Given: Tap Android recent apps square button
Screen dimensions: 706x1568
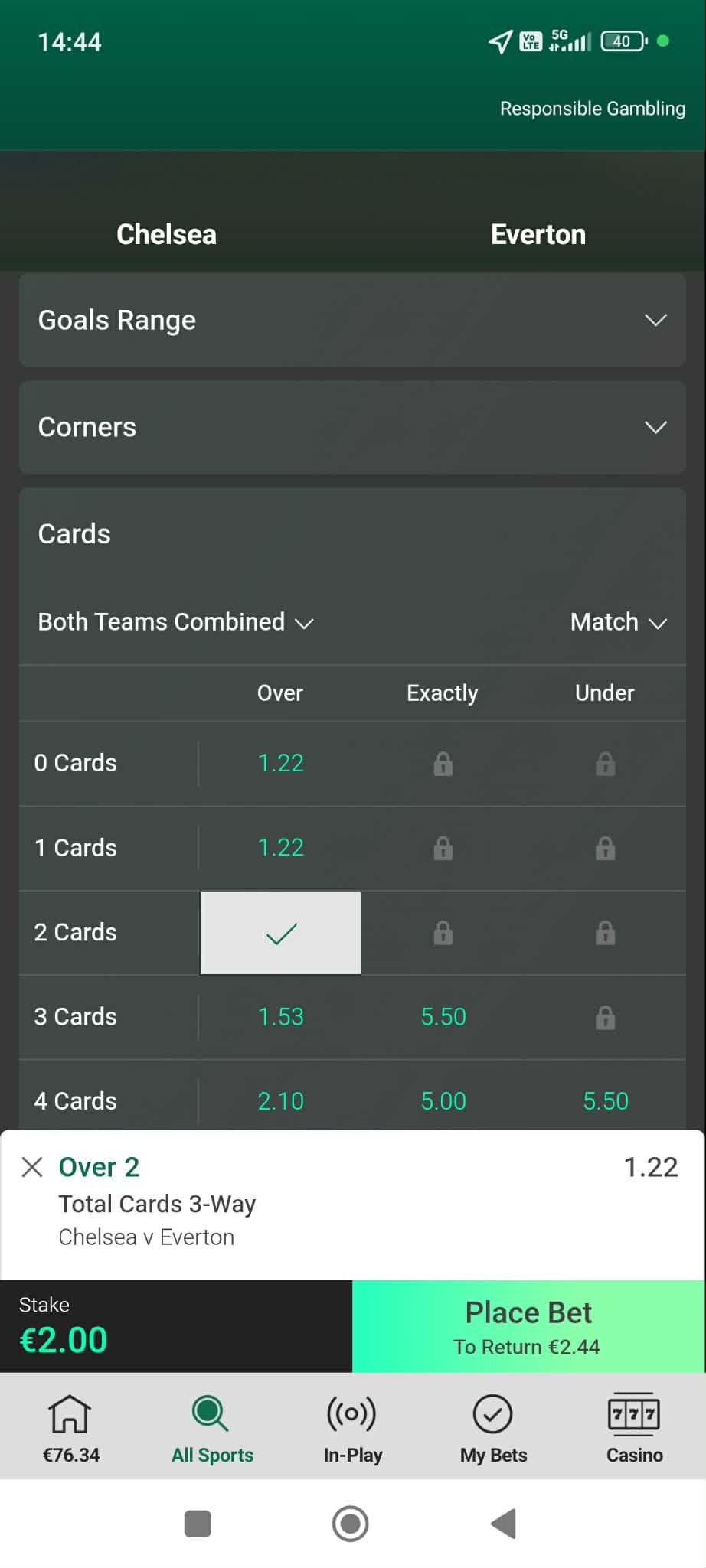Looking at the screenshot, I should (x=198, y=1523).
